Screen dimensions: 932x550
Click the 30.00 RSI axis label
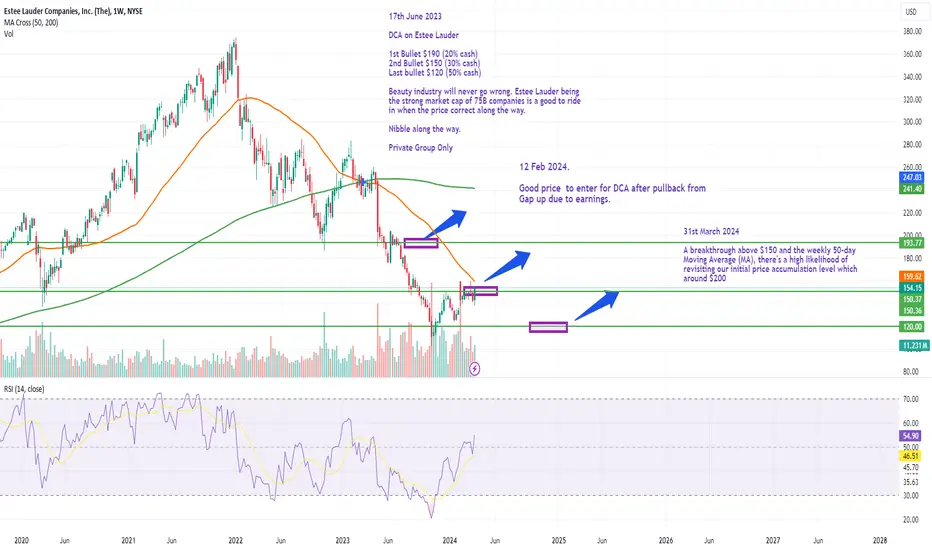(911, 495)
